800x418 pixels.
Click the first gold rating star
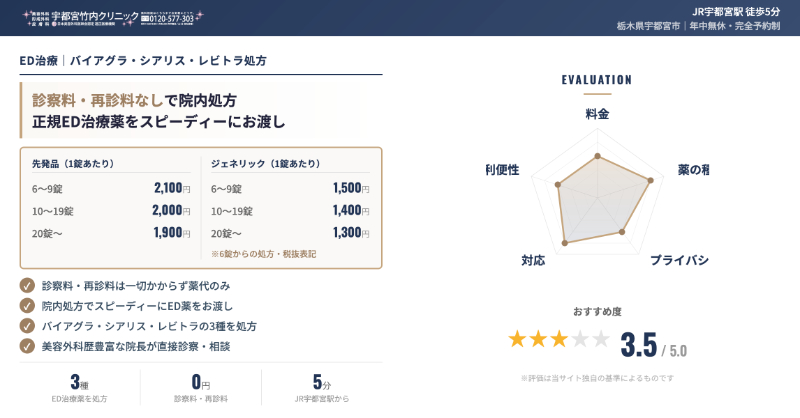517,339
